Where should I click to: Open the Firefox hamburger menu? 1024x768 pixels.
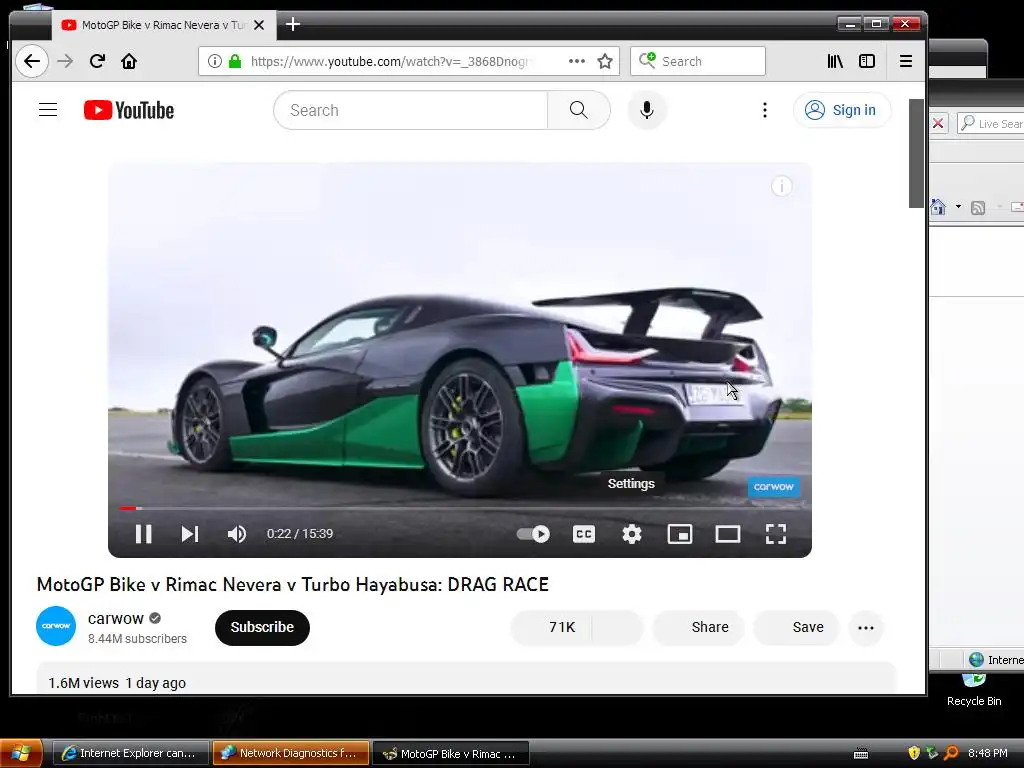click(905, 61)
